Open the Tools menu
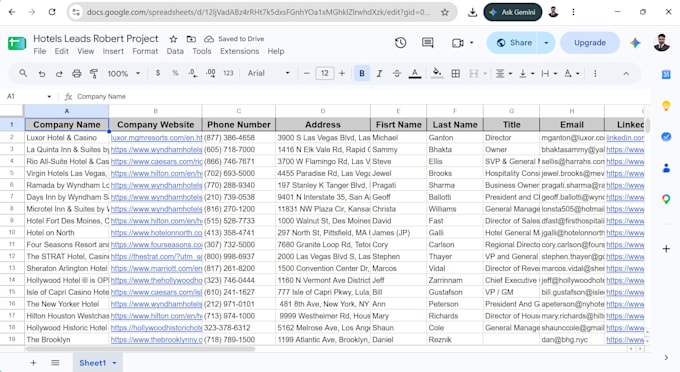 click(202, 51)
